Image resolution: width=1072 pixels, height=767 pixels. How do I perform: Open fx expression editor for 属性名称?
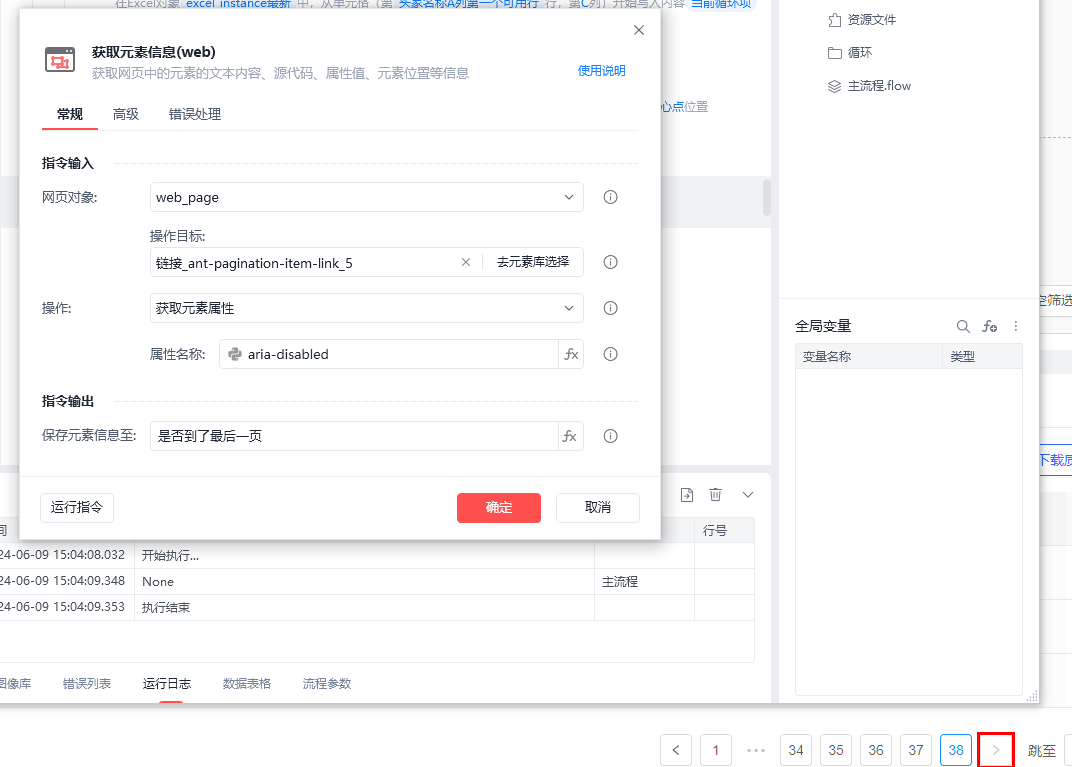pyautogui.click(x=571, y=354)
